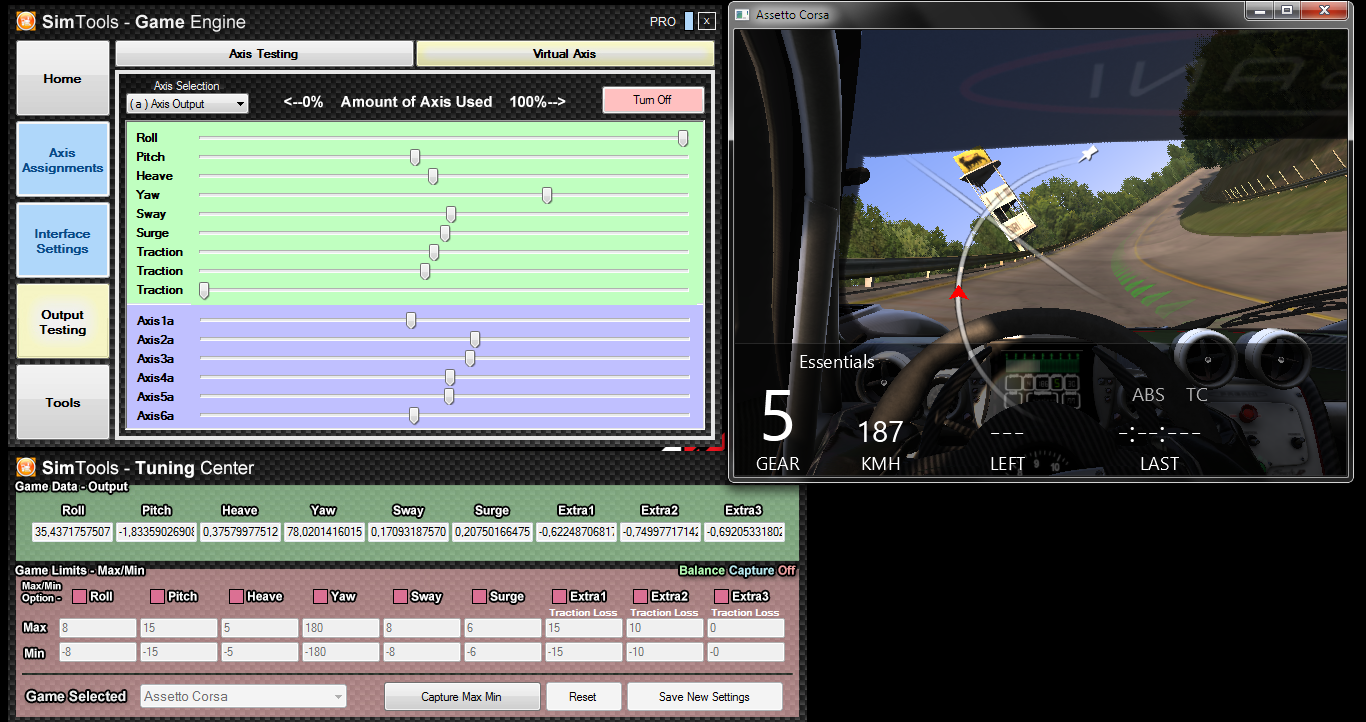Toggle the Pitch Max/Min option checkbox
The image size is (1366, 722).
tap(157, 597)
